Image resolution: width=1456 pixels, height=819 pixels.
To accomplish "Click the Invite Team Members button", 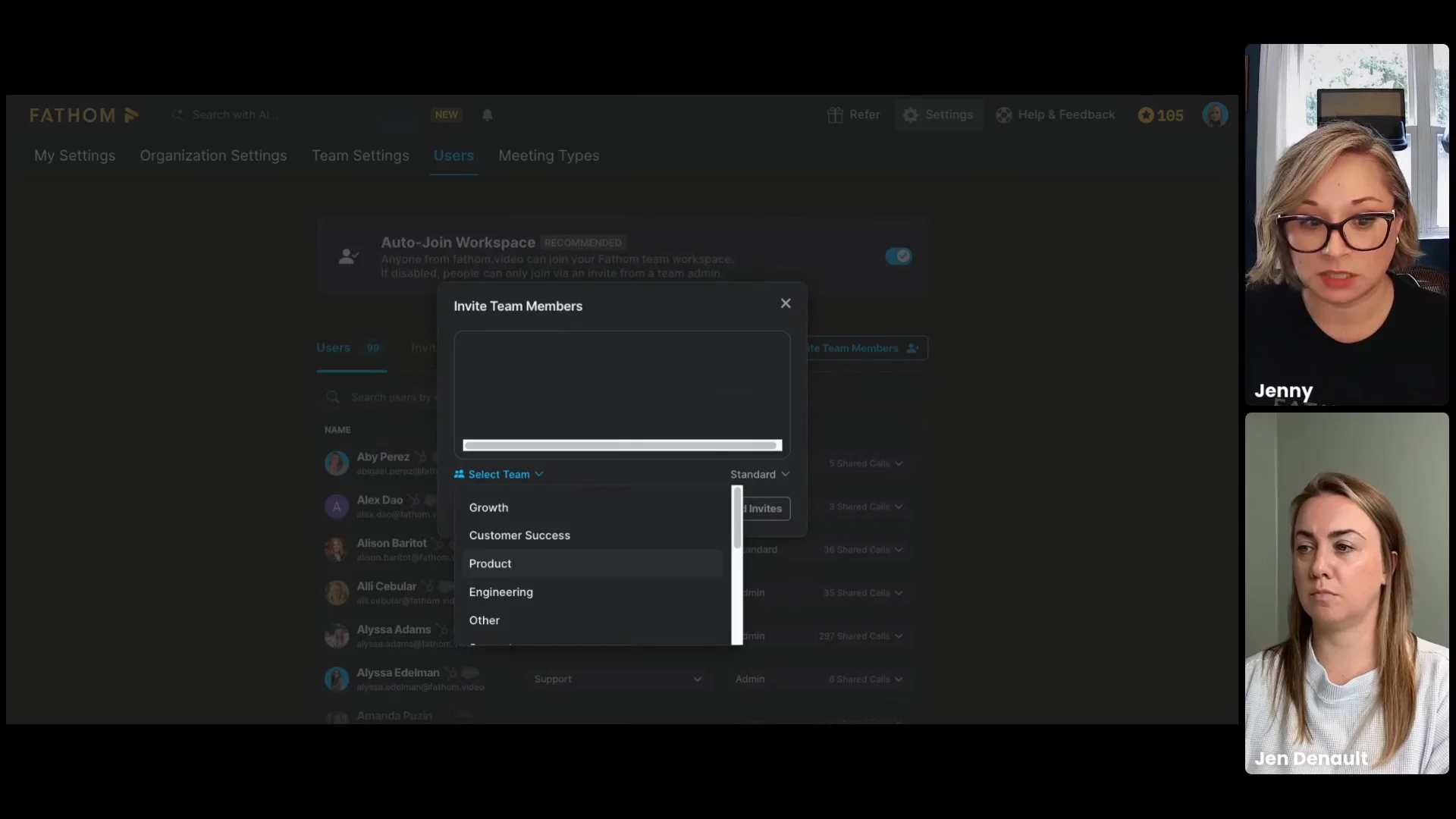I will pyautogui.click(x=864, y=349).
